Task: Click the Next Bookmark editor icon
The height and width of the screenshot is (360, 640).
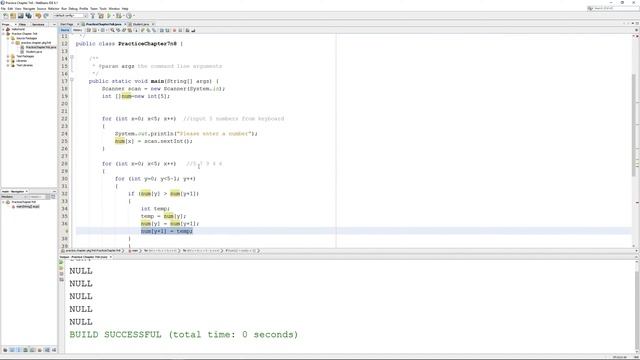Action: pyautogui.click(x=148, y=30)
